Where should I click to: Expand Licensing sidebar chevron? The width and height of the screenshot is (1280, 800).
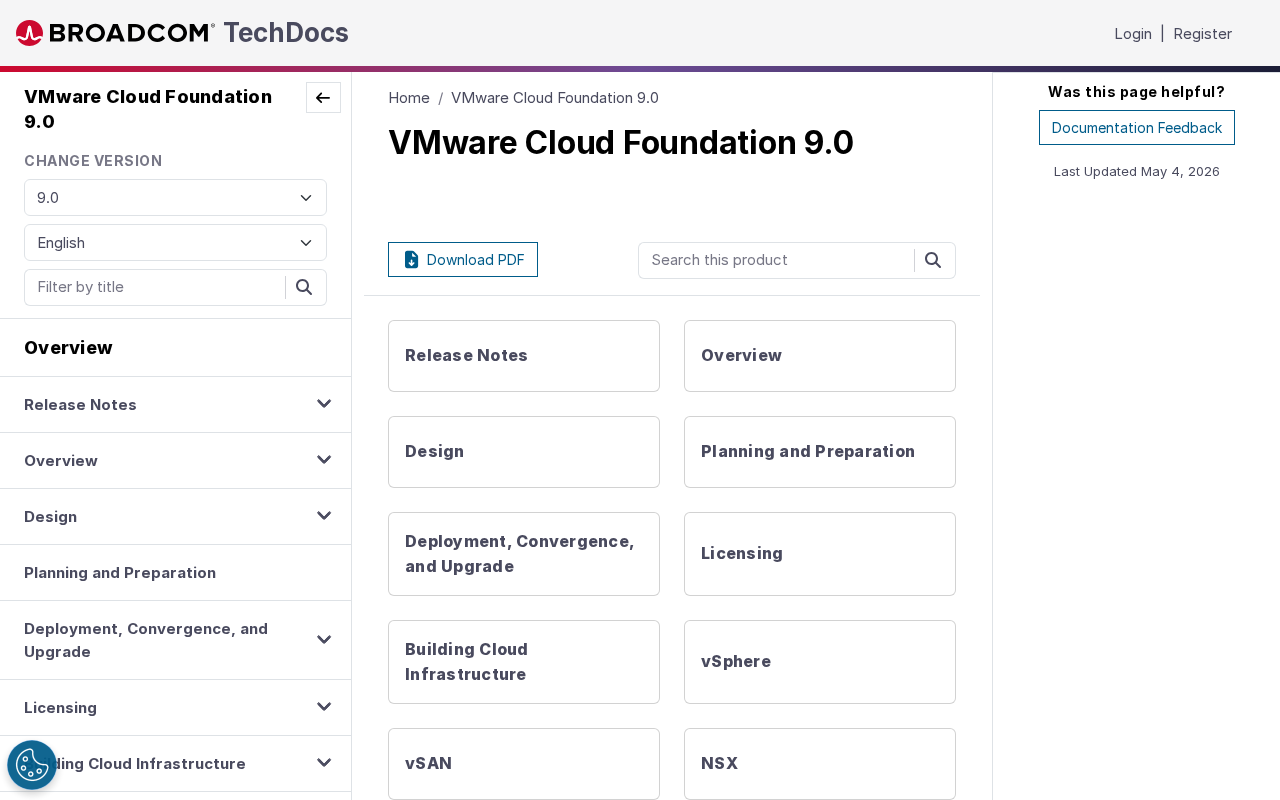point(324,707)
